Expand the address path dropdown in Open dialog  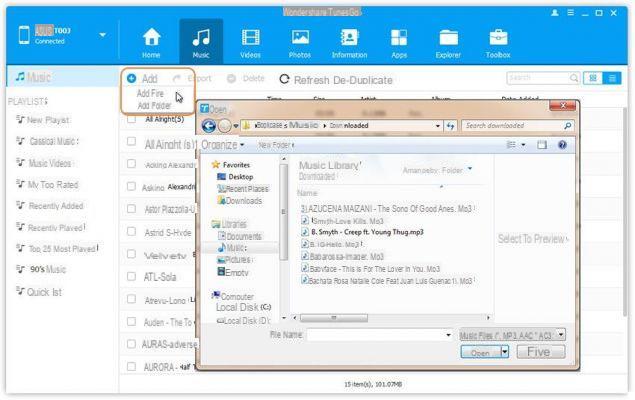[437, 126]
